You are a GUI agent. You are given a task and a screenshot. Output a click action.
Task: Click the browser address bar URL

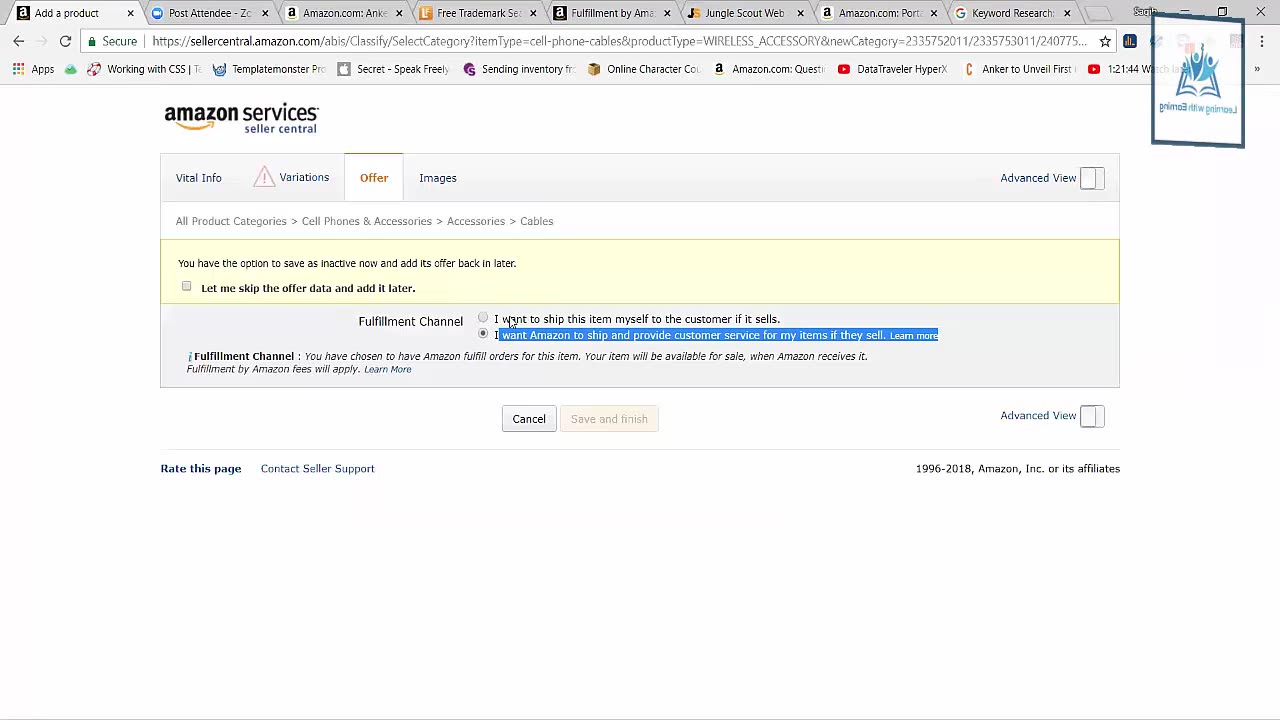(620, 41)
